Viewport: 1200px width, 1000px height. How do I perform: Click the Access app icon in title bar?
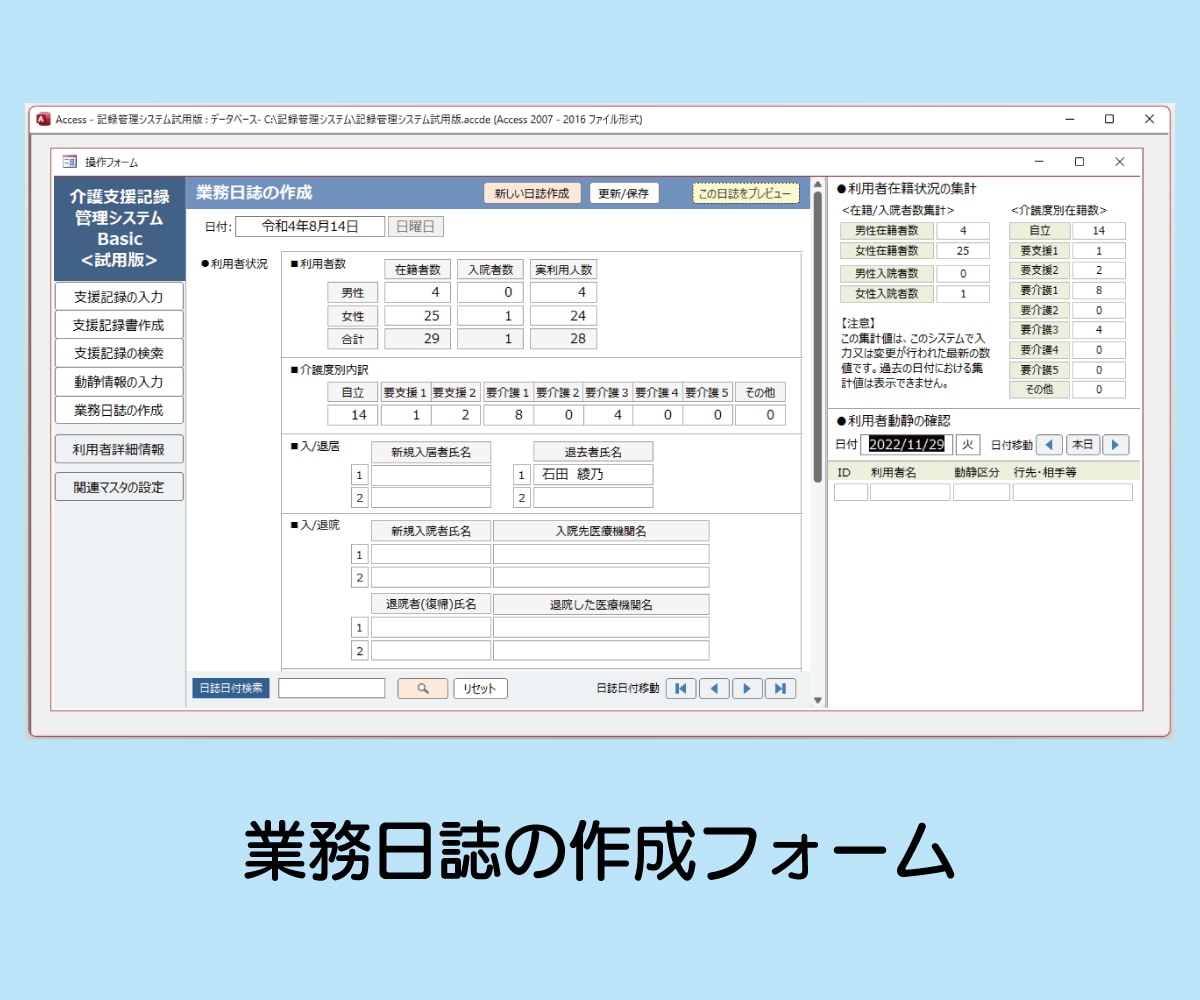click(x=43, y=119)
